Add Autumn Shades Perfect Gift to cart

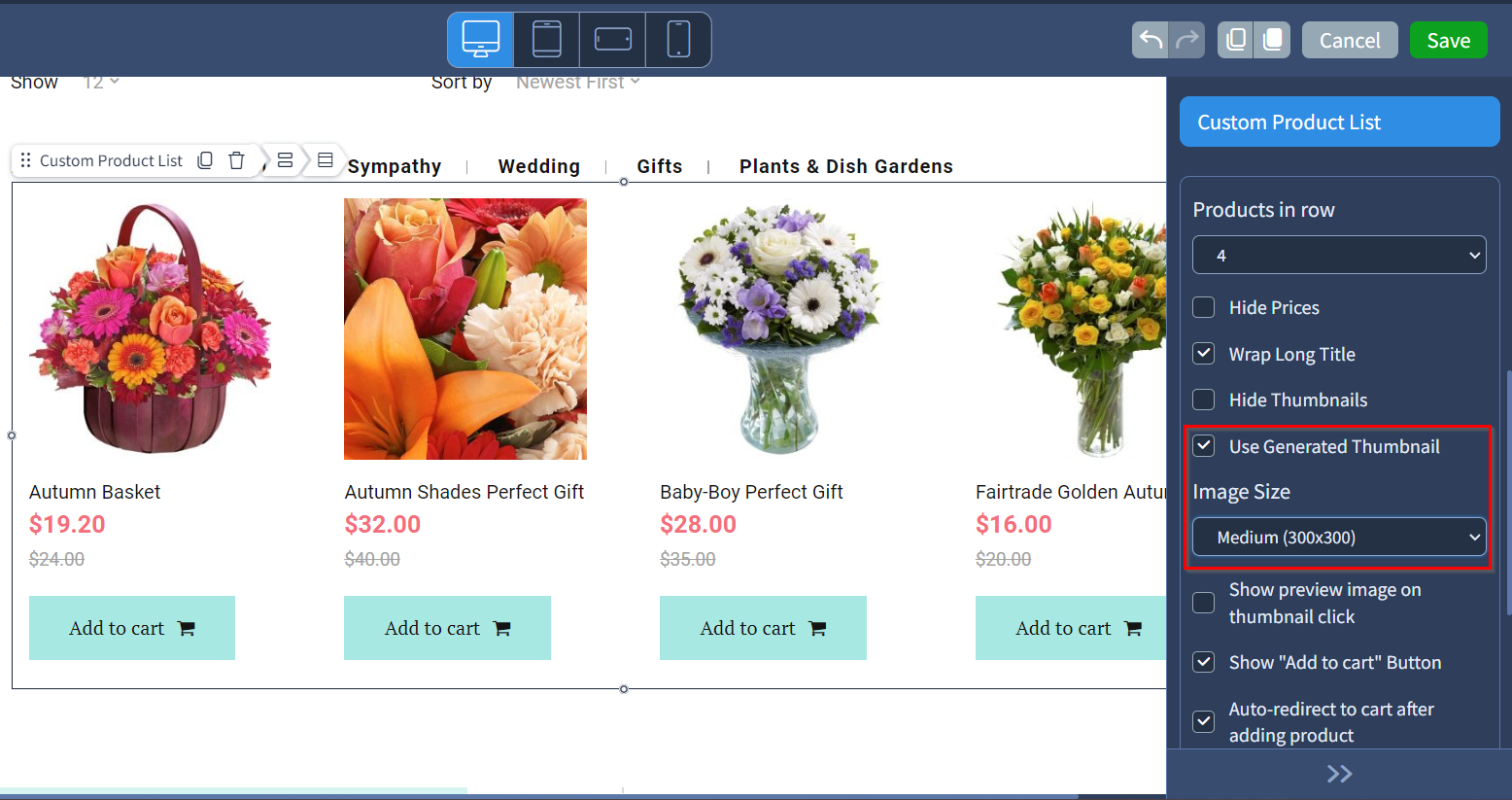coord(447,628)
